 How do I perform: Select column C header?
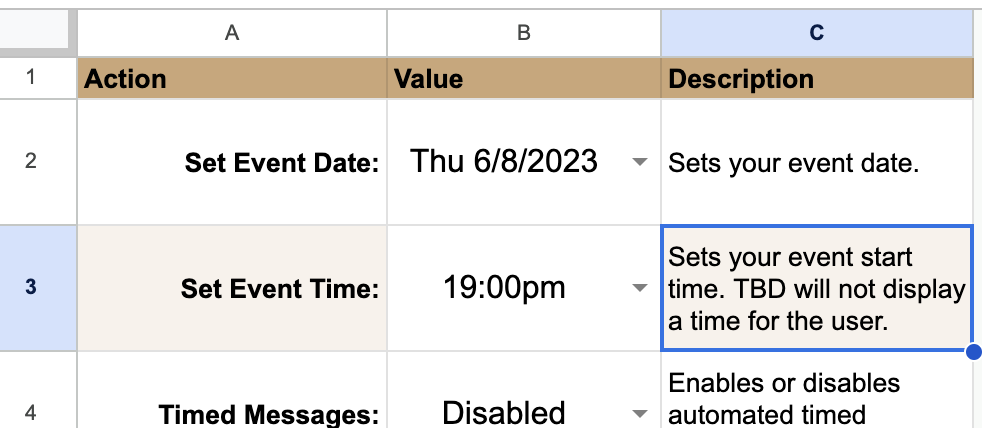[816, 33]
